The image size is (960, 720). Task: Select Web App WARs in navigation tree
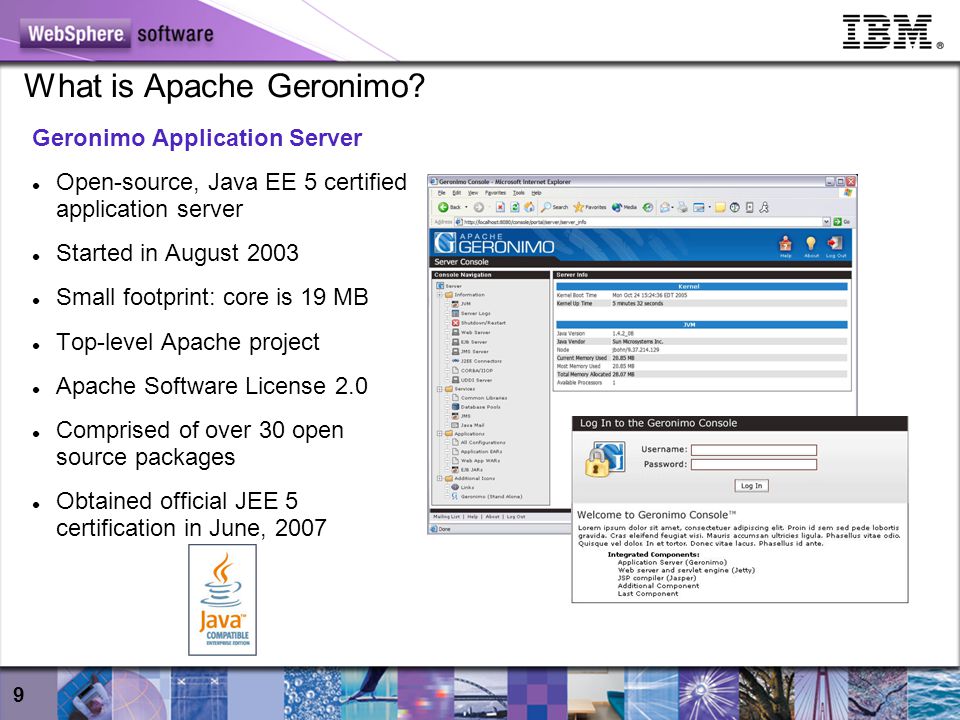476,460
